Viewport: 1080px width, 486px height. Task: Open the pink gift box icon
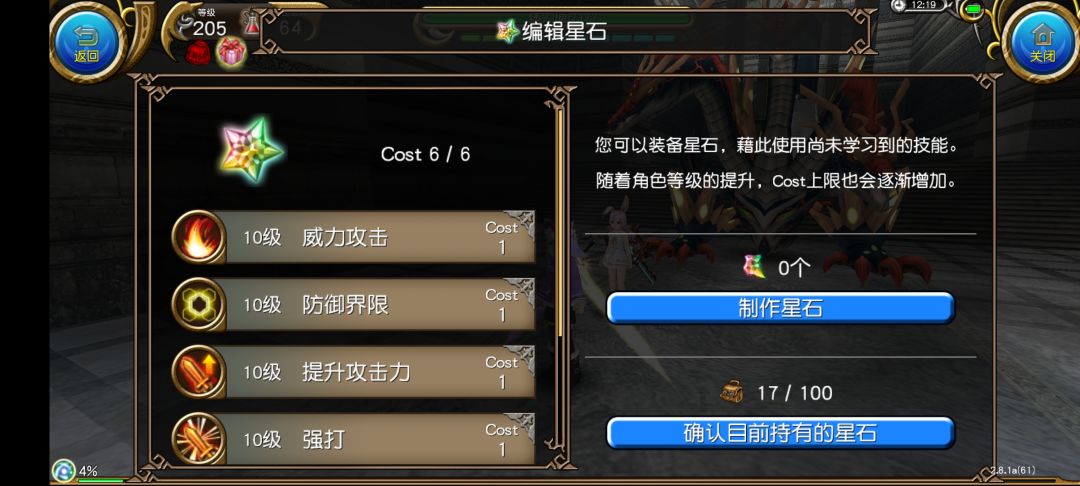(231, 52)
